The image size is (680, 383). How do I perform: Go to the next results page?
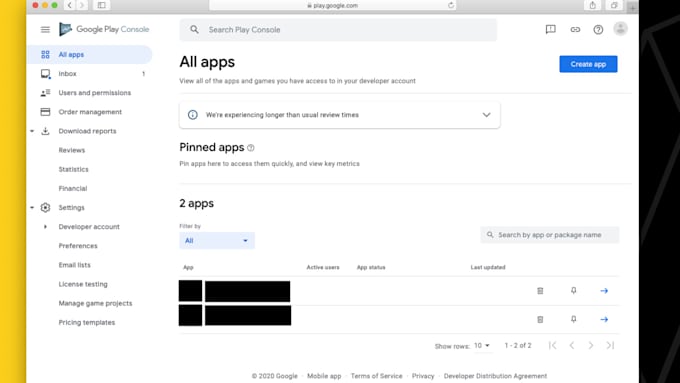tap(591, 345)
